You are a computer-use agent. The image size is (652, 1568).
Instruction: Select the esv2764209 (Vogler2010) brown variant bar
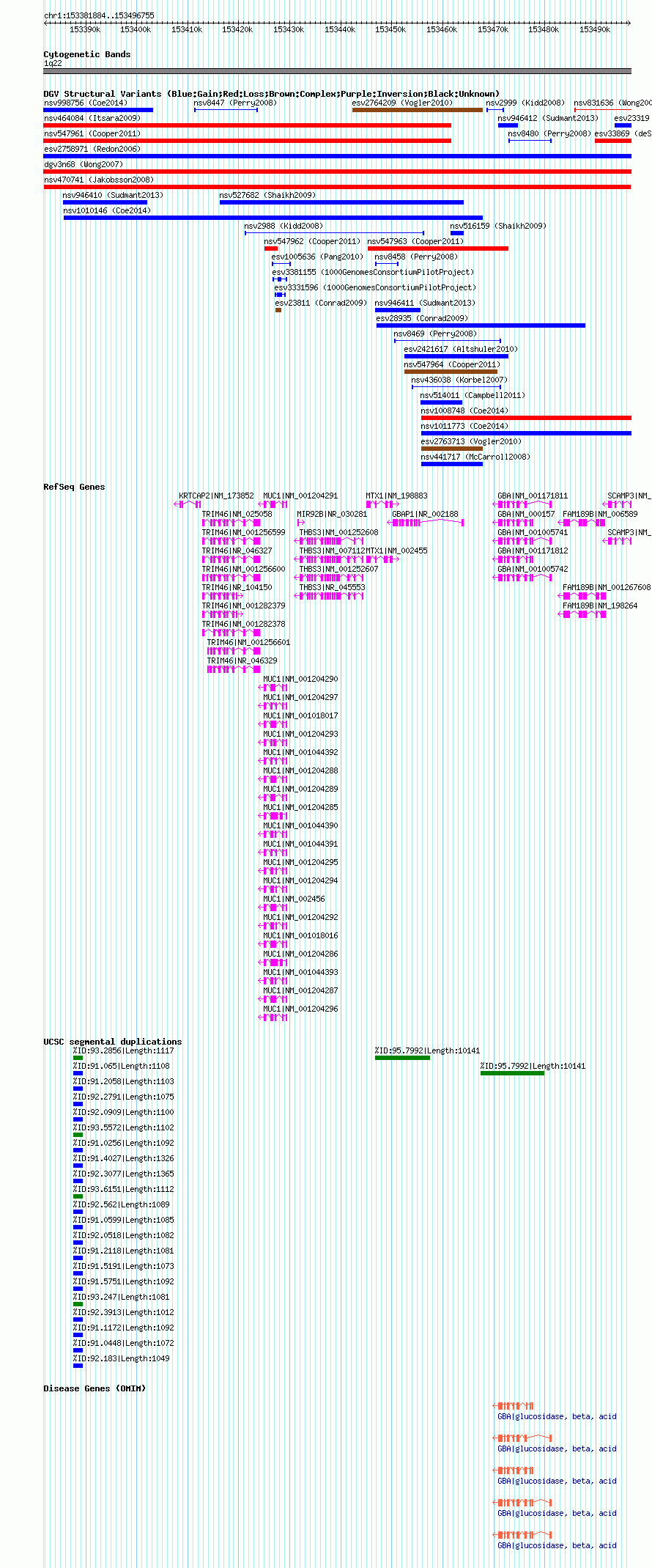418,110
